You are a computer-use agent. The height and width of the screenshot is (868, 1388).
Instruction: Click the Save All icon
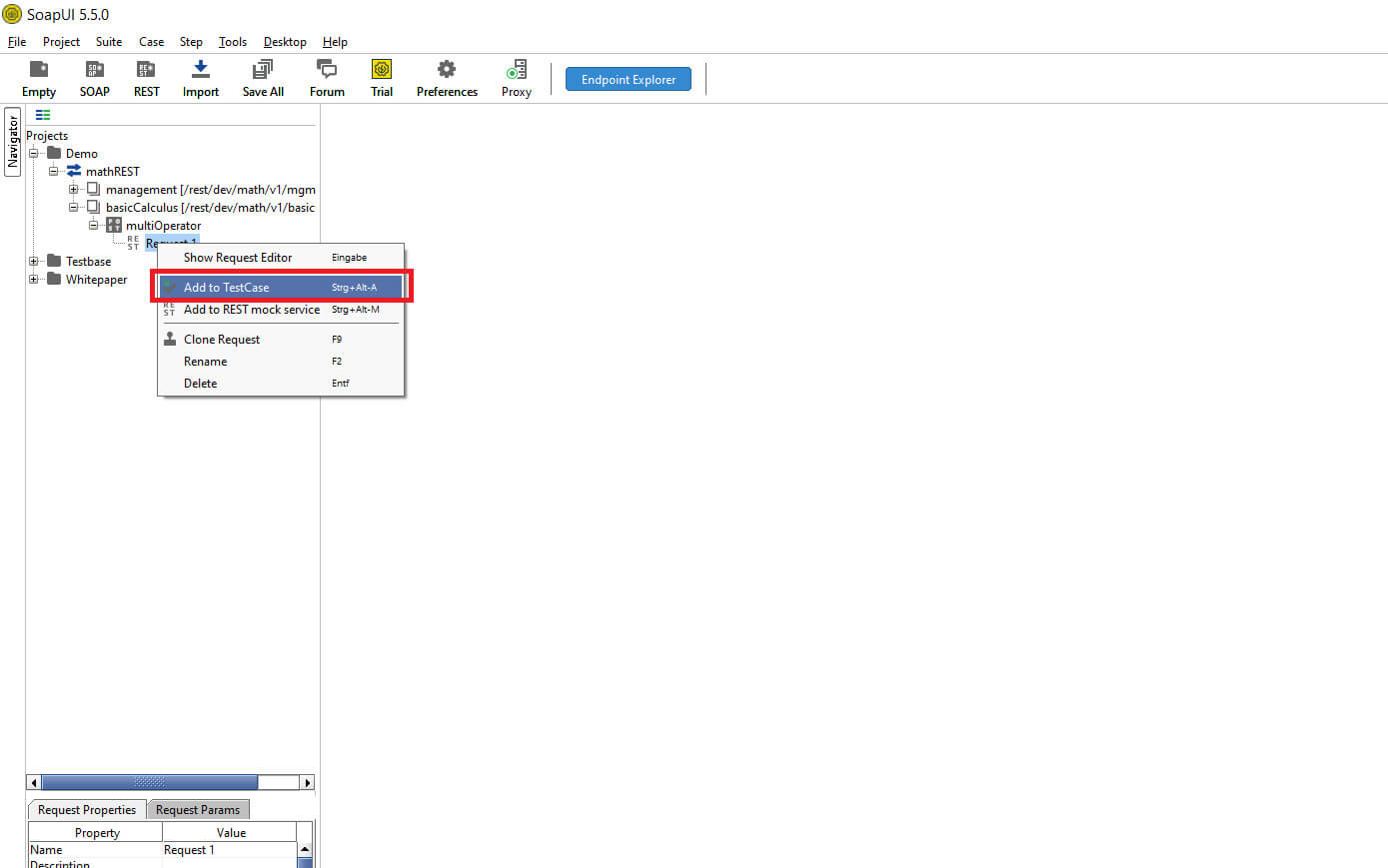coord(263,69)
